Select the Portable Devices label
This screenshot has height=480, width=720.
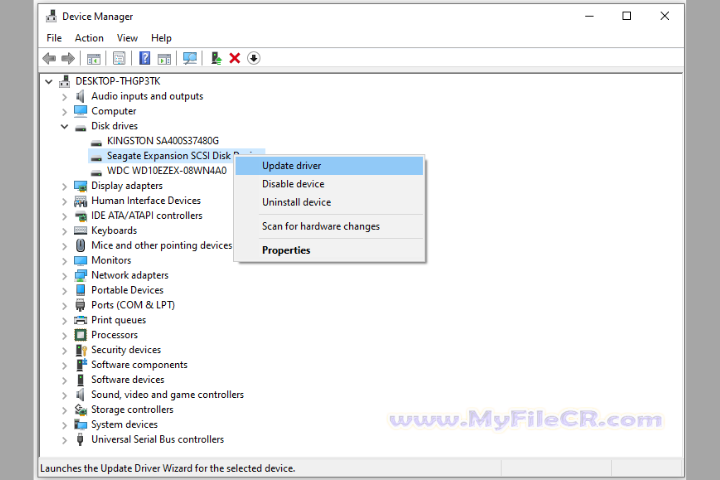click(127, 290)
